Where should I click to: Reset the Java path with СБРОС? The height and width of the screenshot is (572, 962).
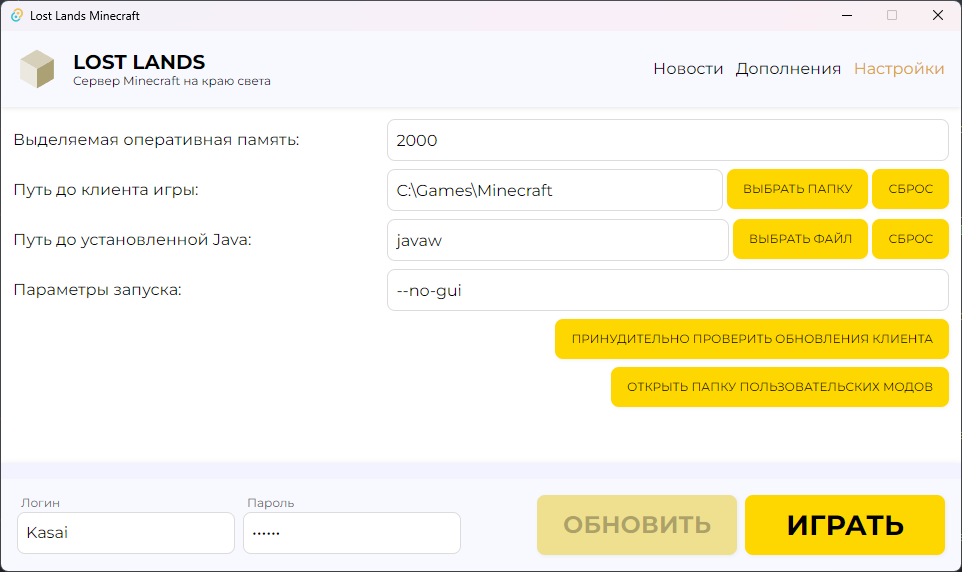point(910,239)
